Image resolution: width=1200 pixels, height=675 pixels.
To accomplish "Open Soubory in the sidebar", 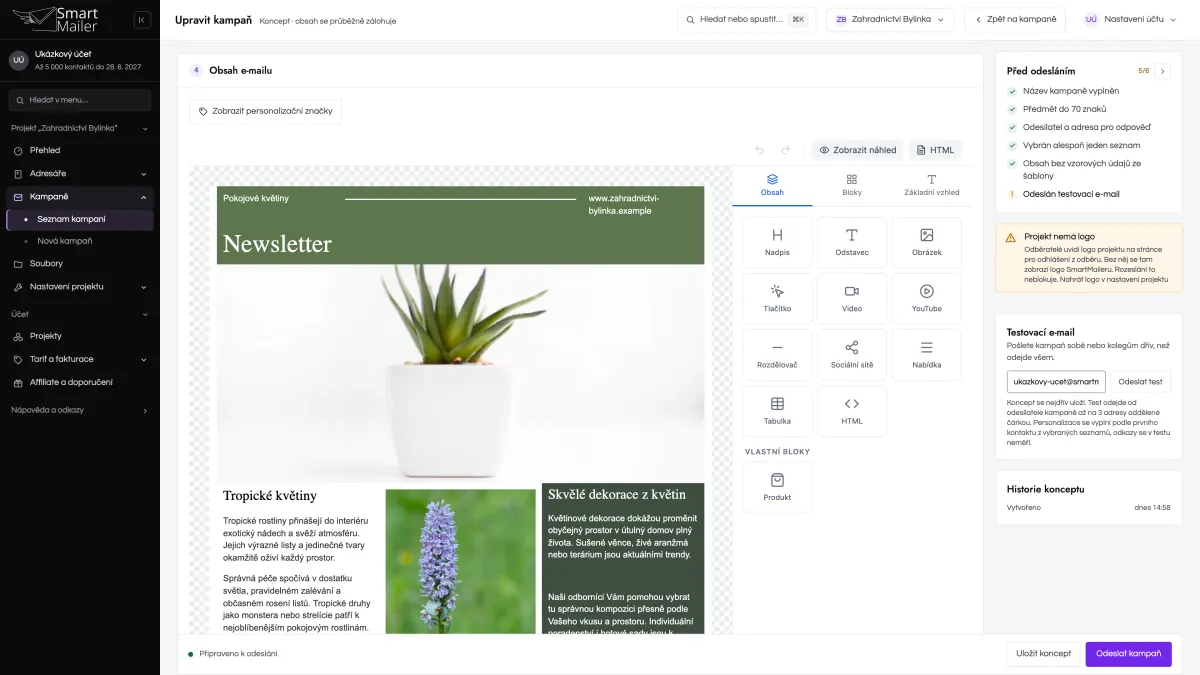I will [x=80, y=264].
